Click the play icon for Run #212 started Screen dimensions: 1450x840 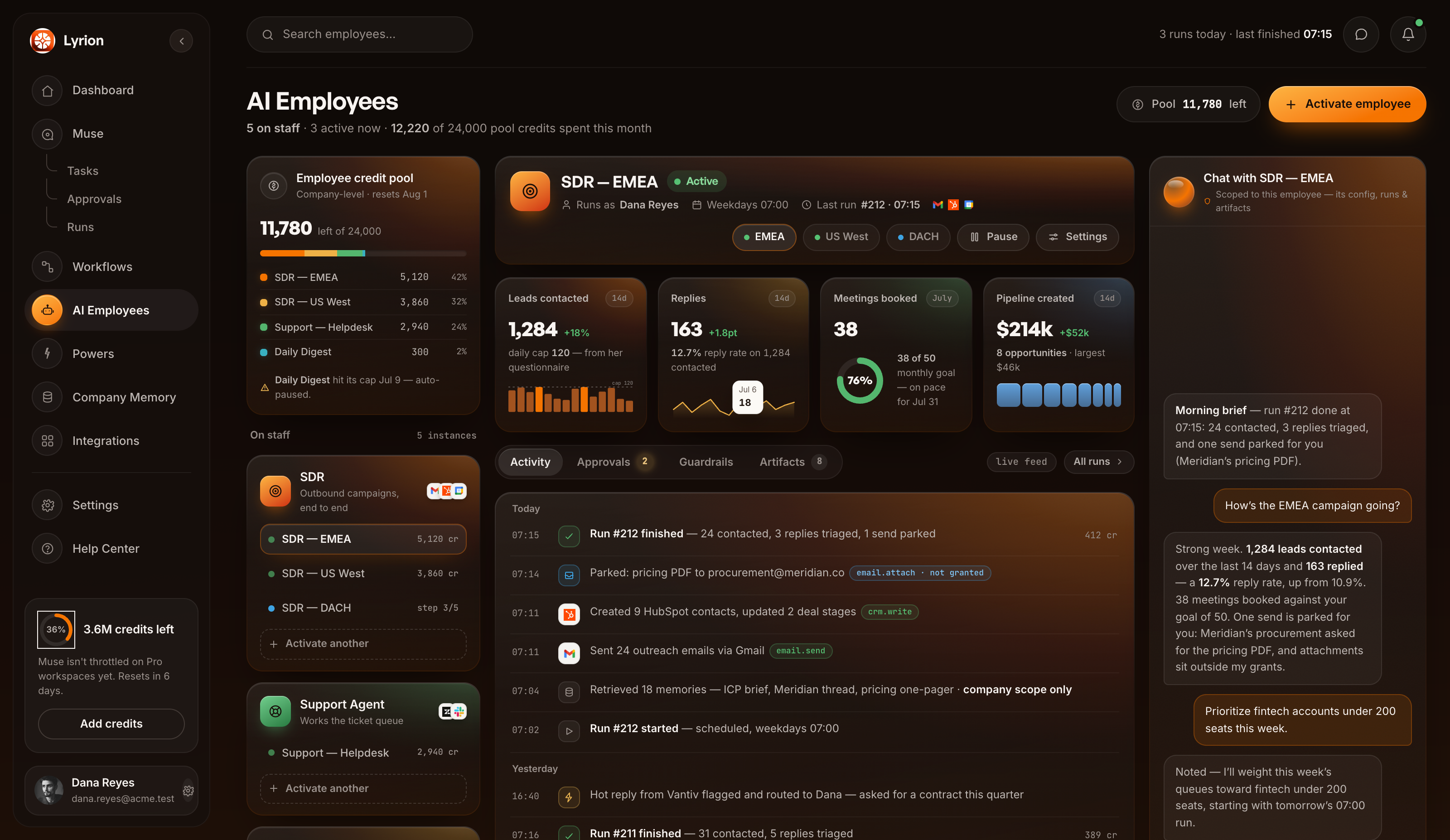pos(569,731)
